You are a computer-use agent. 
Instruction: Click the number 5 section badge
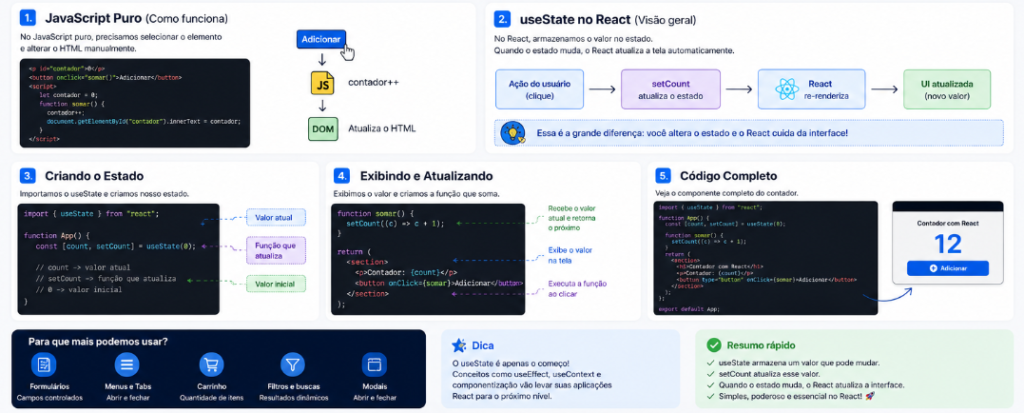(663, 176)
